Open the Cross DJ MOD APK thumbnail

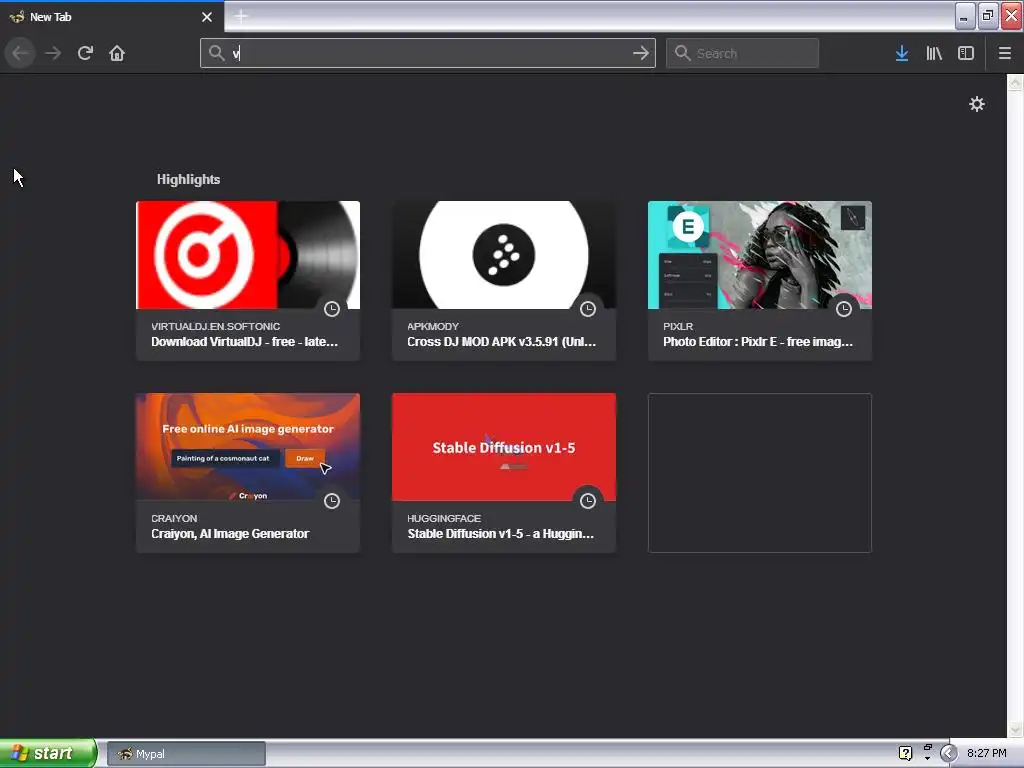[x=504, y=255]
